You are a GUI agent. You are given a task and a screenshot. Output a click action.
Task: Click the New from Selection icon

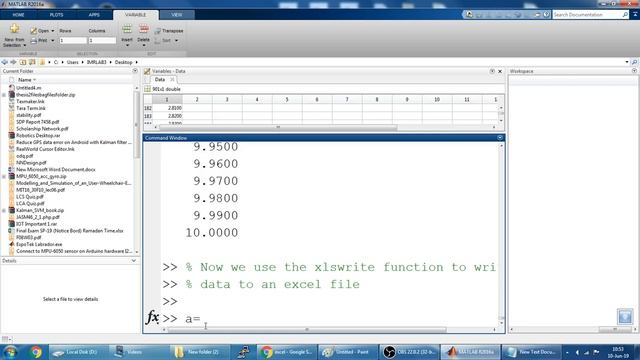[14, 29]
